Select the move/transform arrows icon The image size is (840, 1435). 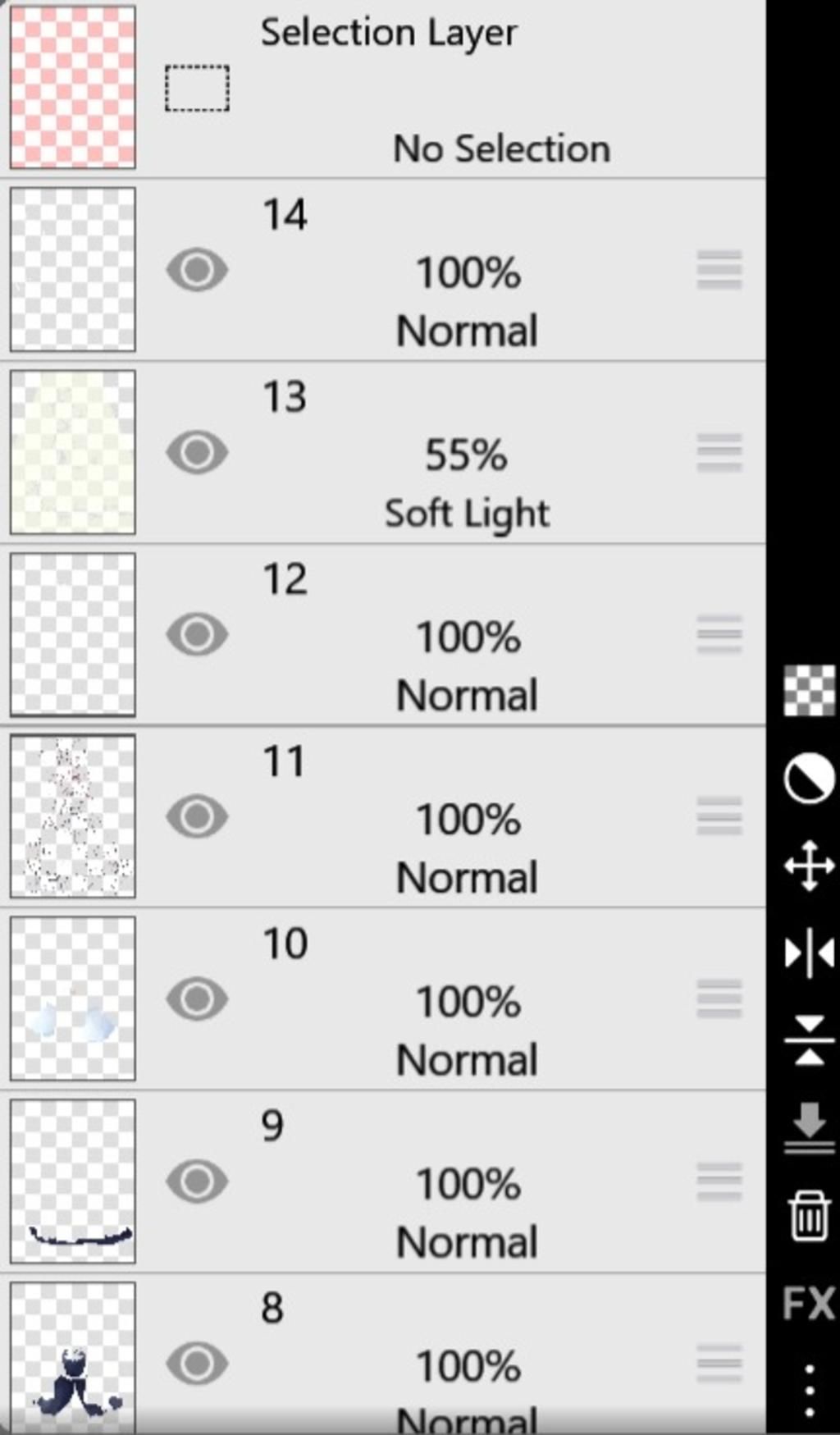click(809, 866)
